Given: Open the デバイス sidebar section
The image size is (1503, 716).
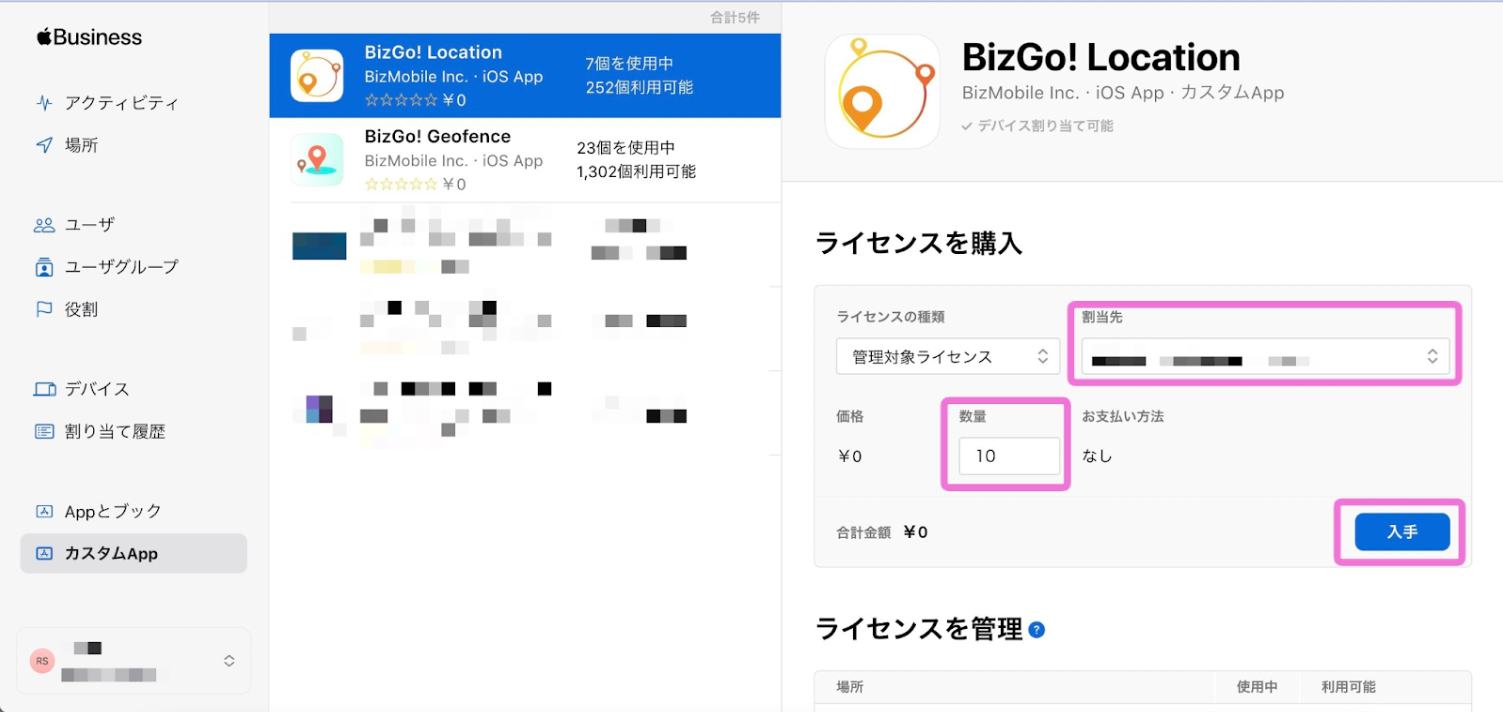Looking at the screenshot, I should tap(97, 389).
